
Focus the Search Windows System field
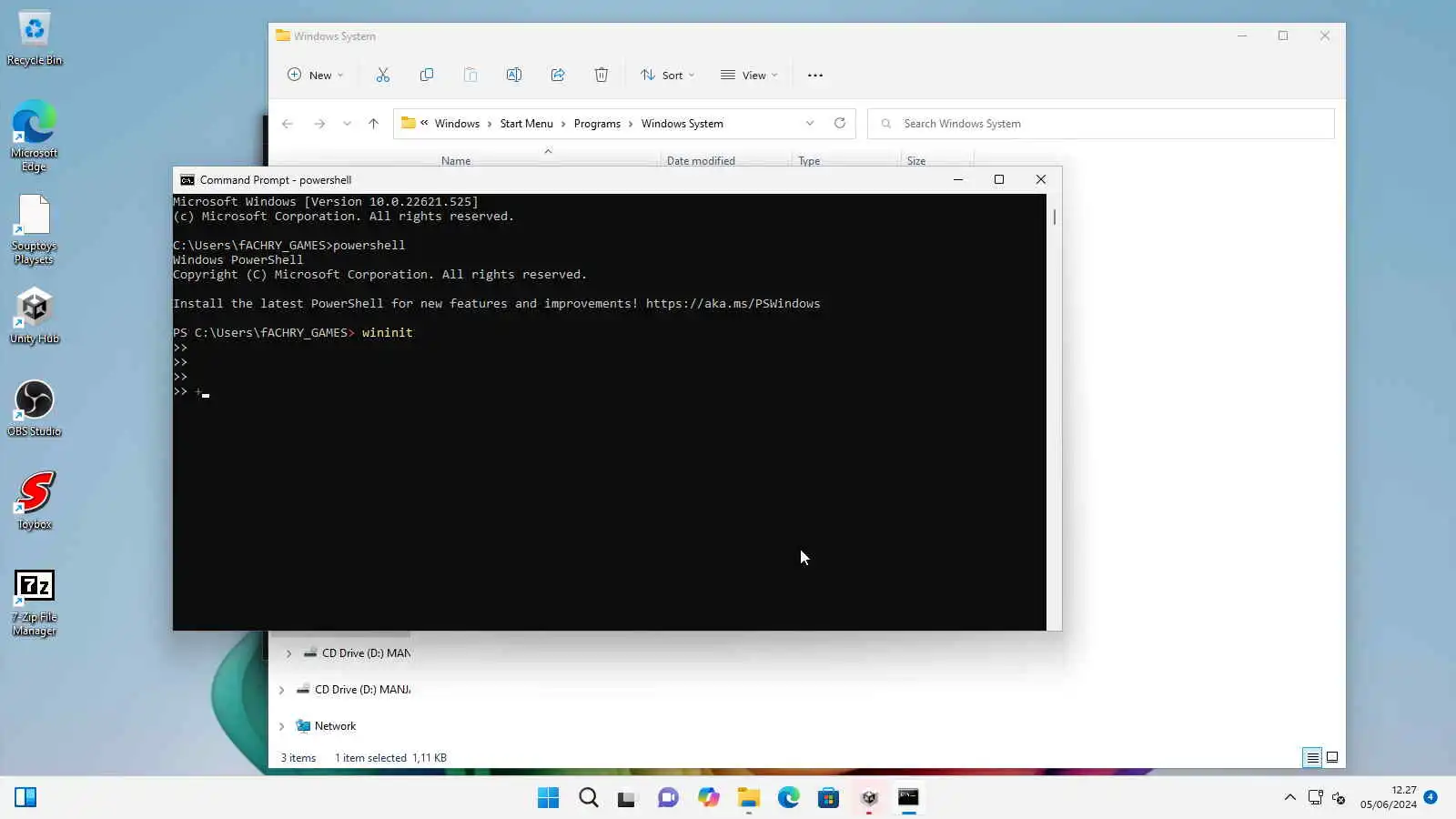[x=1101, y=124]
